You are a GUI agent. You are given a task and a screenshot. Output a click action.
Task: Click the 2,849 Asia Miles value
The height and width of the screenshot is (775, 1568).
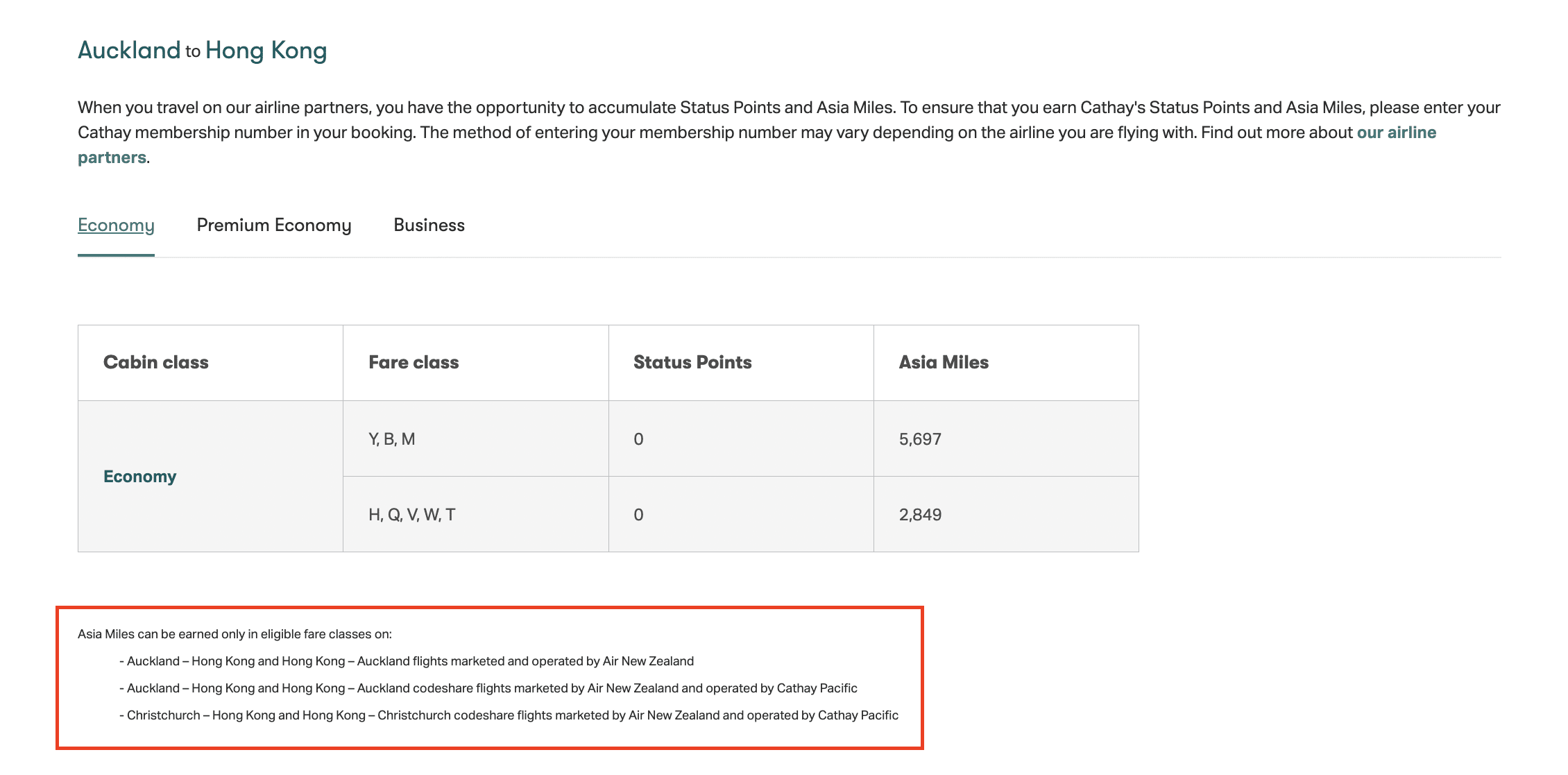[x=920, y=515]
